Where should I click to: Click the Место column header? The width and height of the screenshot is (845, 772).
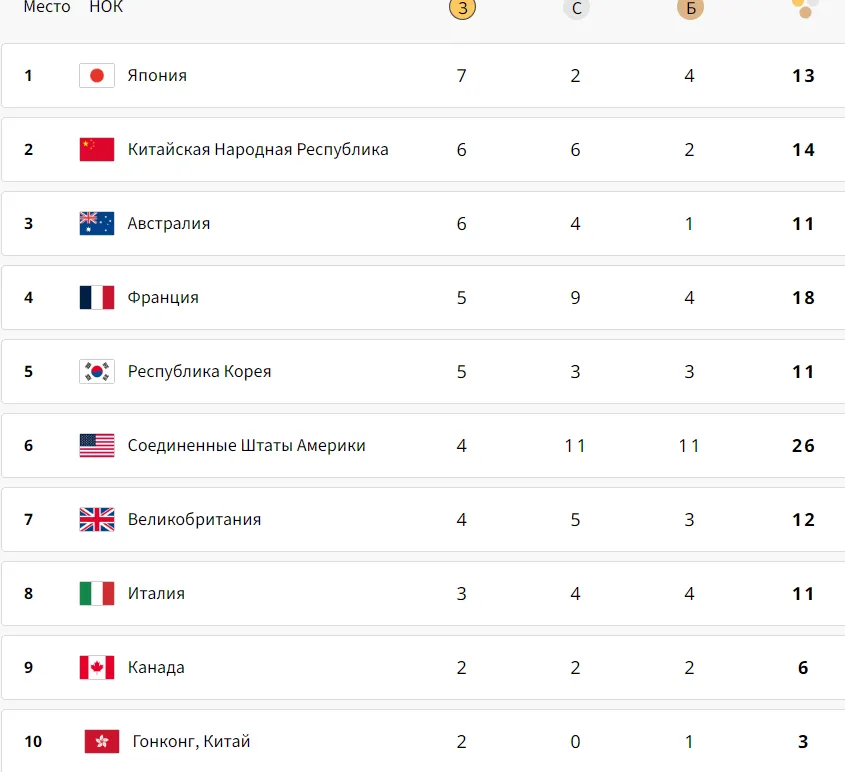47,7
